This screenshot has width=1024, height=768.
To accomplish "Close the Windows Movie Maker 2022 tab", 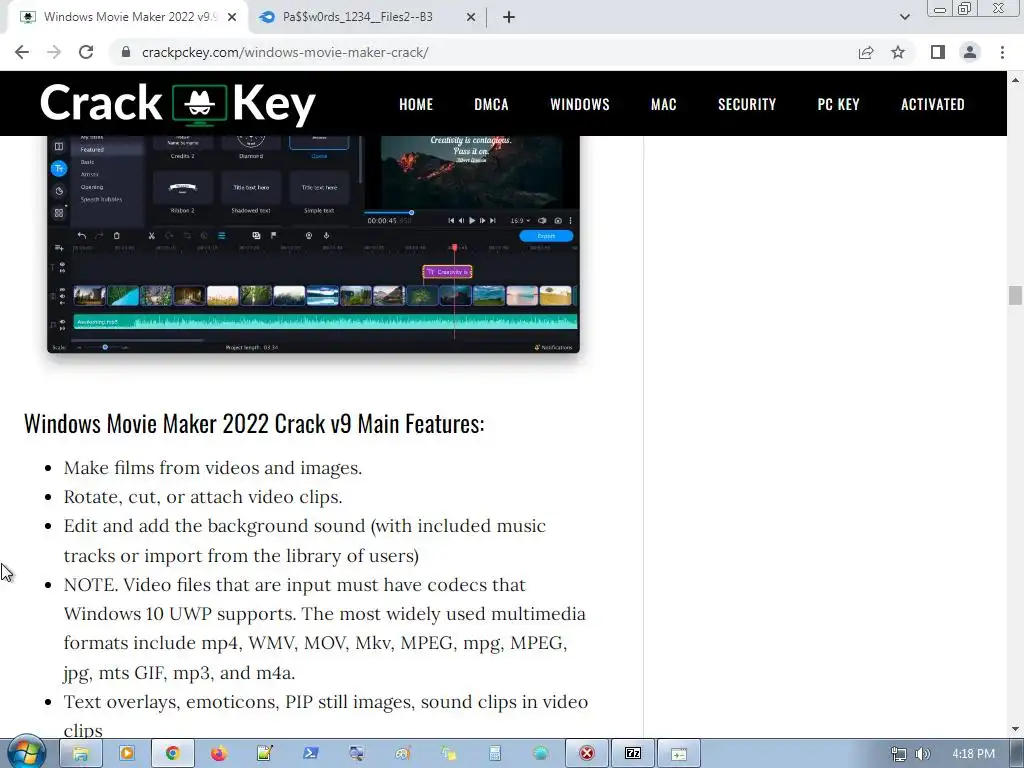I will [232, 17].
